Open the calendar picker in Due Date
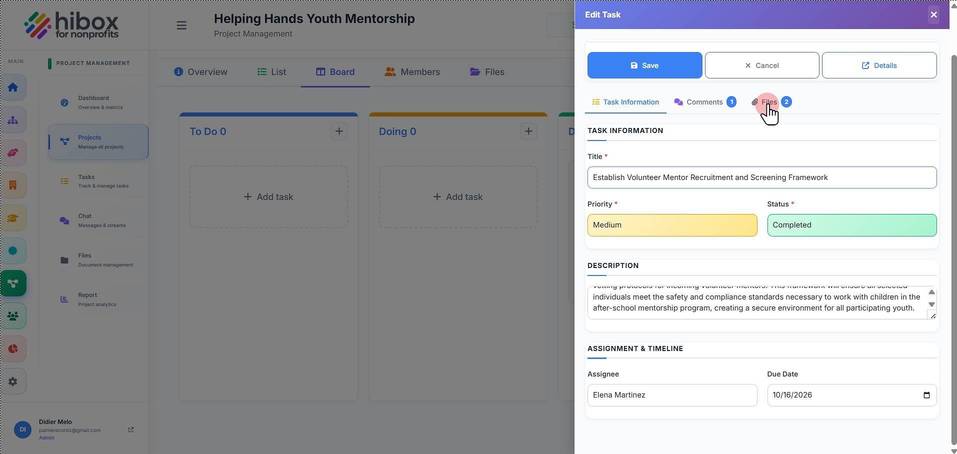 pyautogui.click(x=926, y=395)
